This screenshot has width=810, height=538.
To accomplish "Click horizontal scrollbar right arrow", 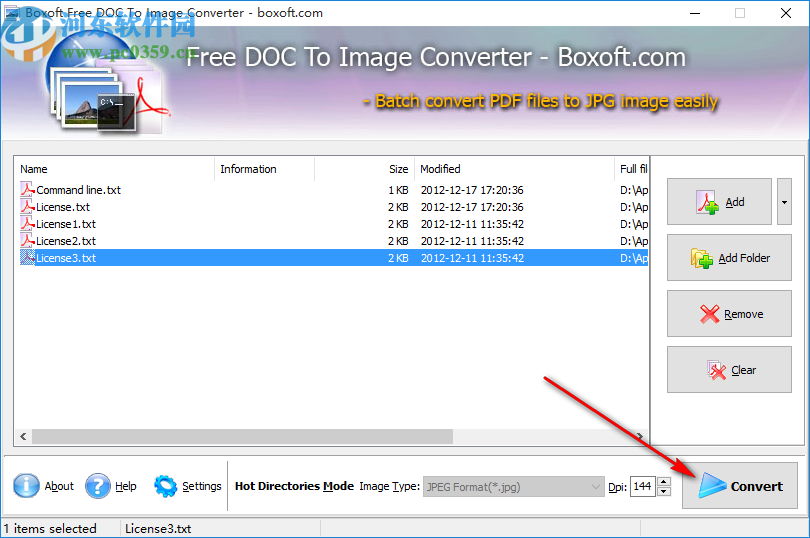I will (640, 436).
